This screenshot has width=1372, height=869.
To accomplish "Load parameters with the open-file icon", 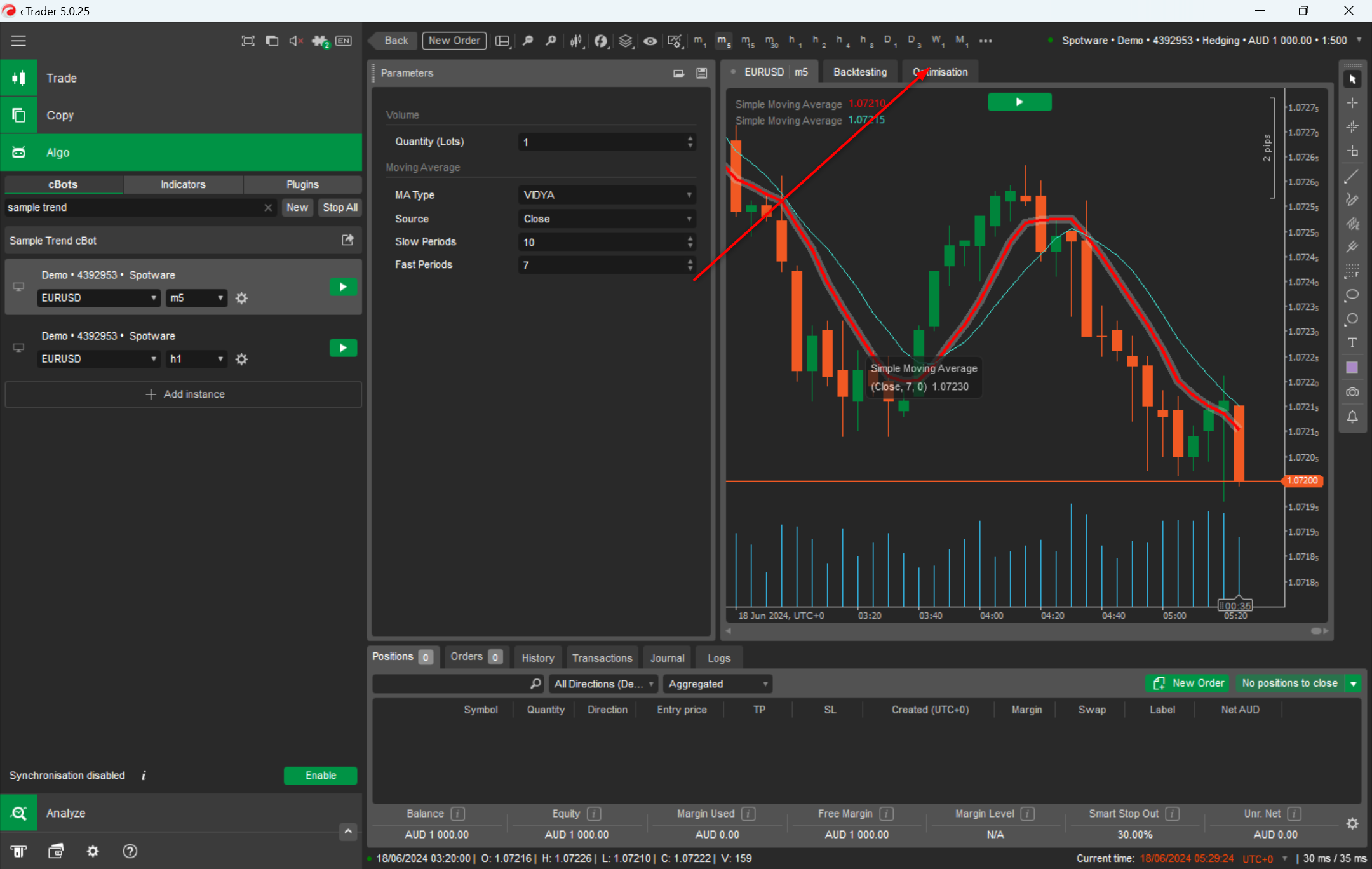I will coord(678,73).
